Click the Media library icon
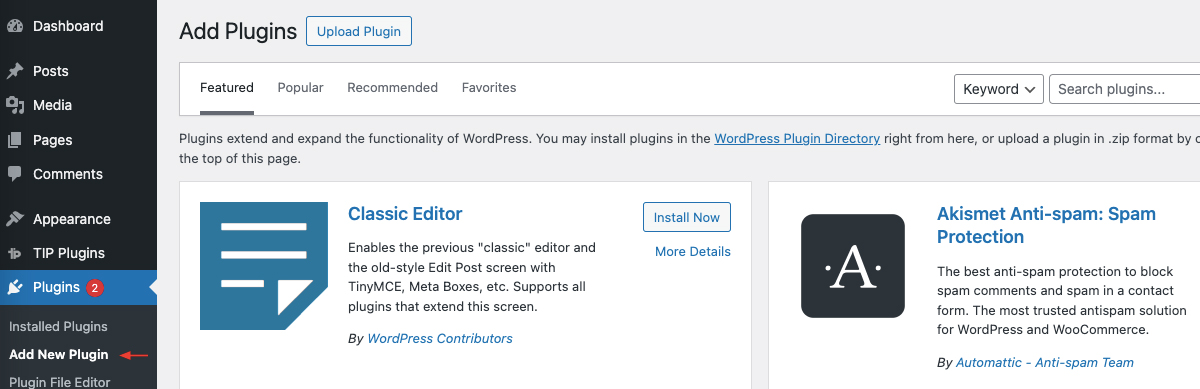1200x389 pixels. 15,105
